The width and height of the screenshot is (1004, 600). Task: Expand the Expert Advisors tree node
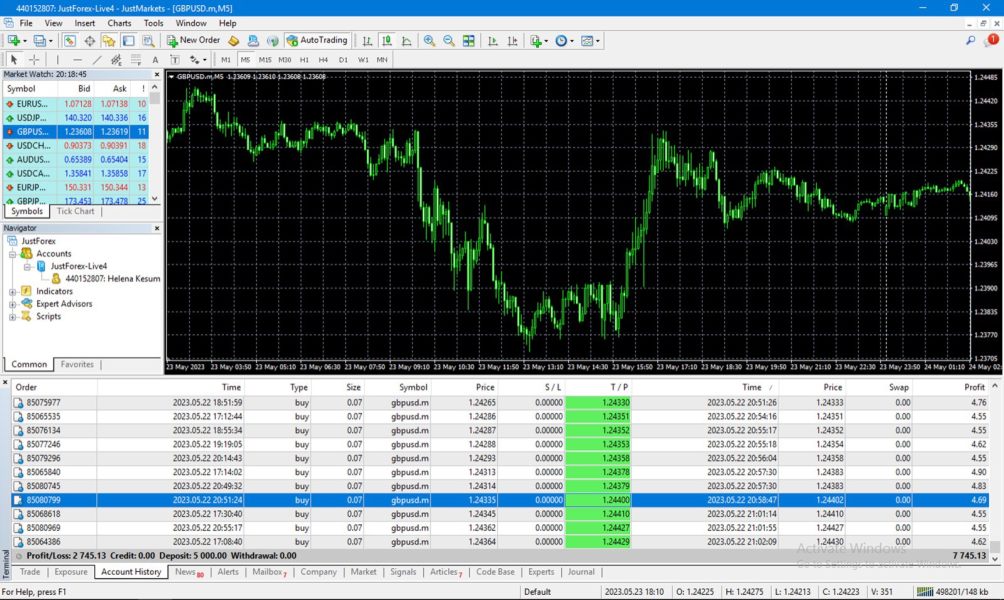[x=13, y=304]
